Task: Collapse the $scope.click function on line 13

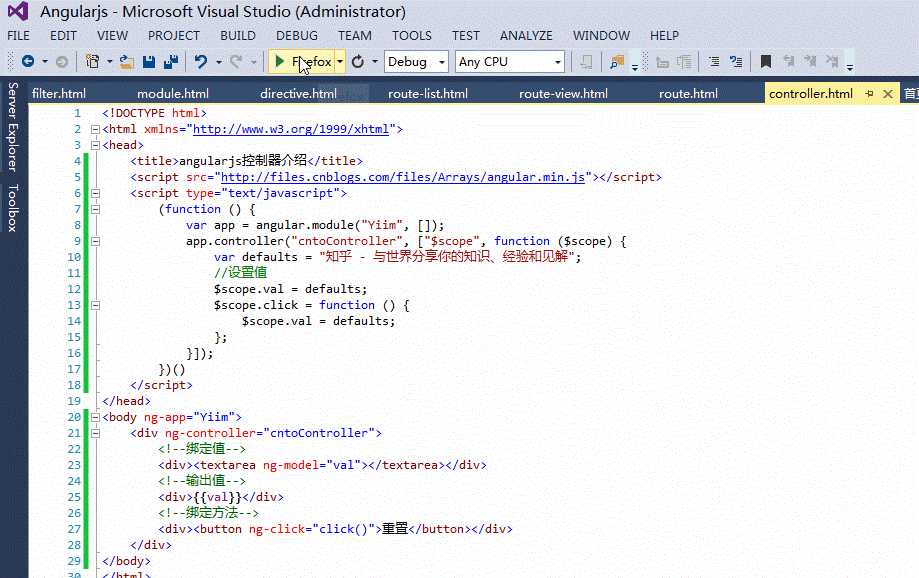Action: [x=95, y=305]
